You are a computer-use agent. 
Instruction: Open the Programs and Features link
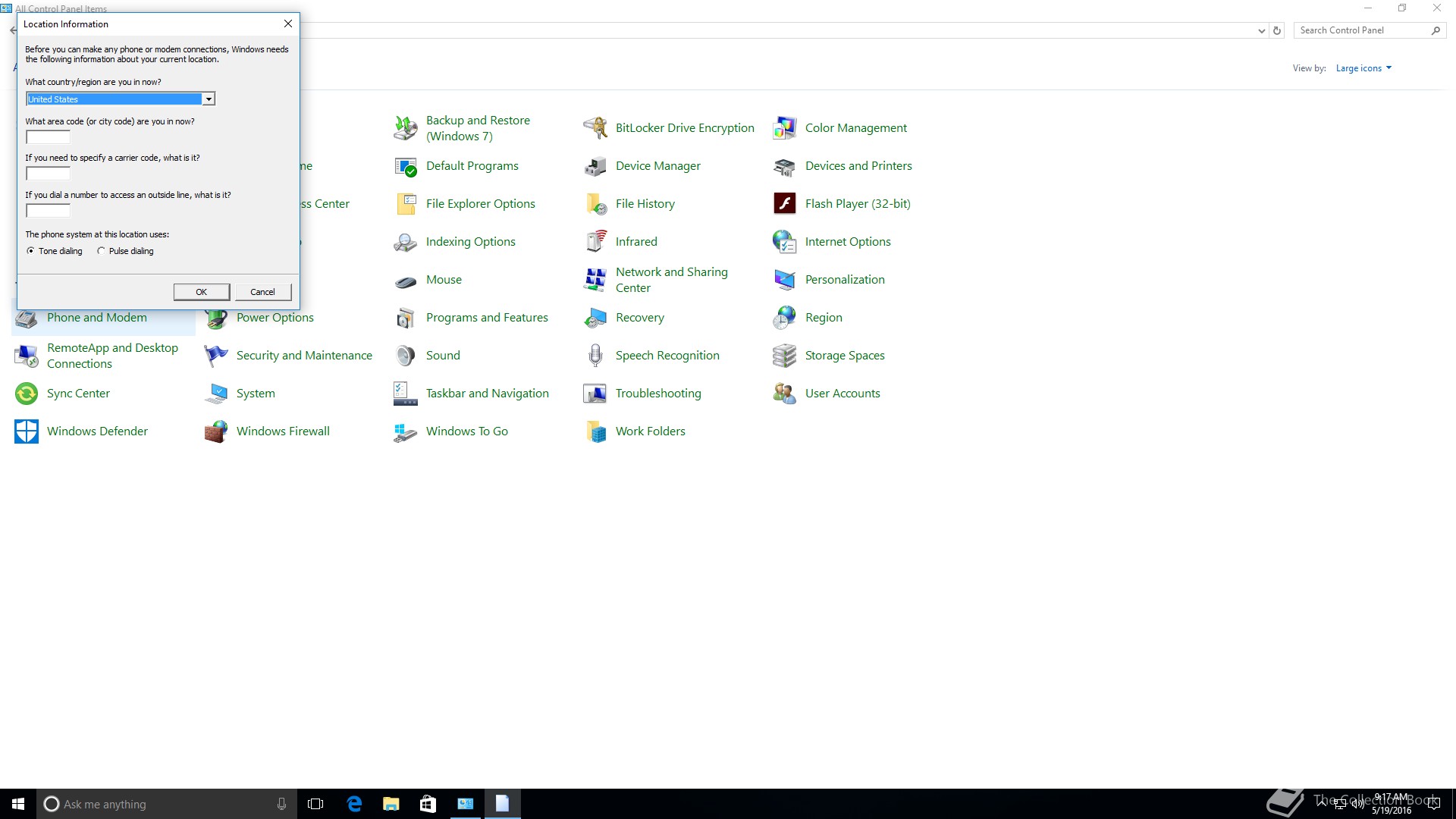point(486,318)
